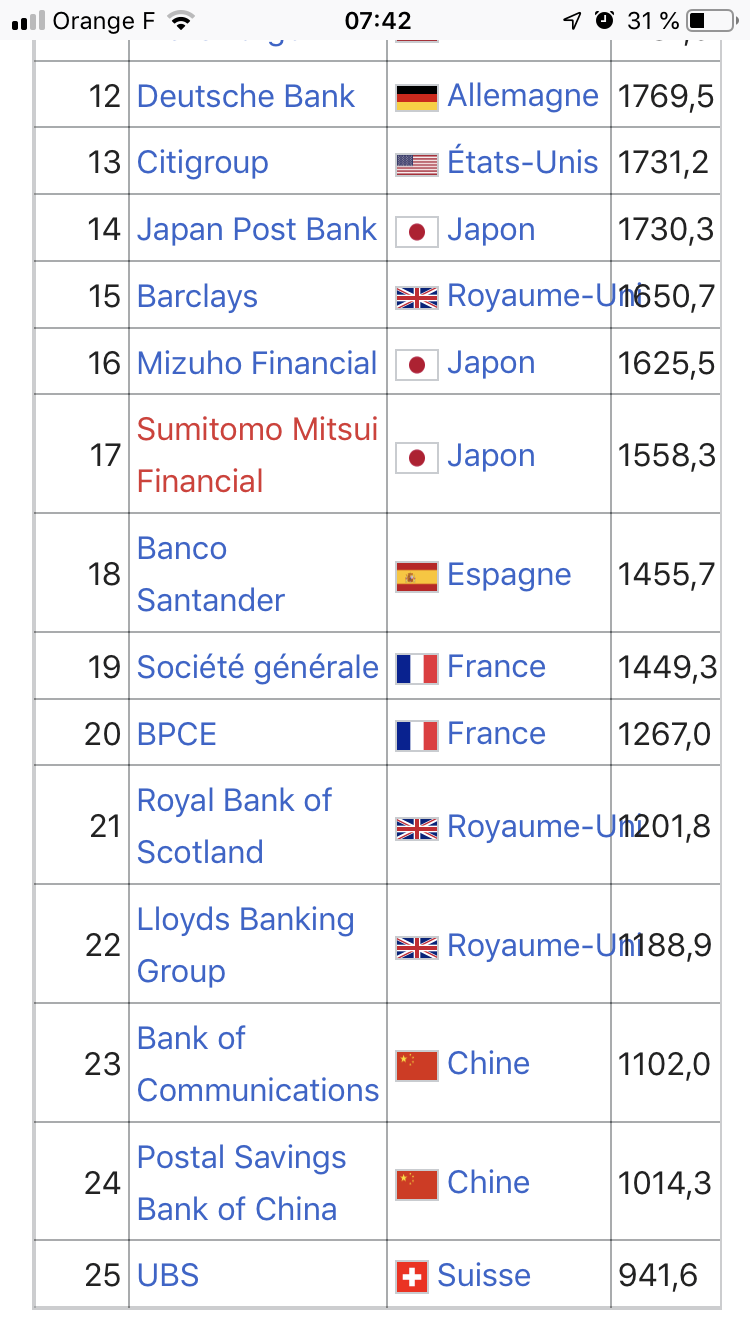Tap the German flag icon

[x=417, y=97]
